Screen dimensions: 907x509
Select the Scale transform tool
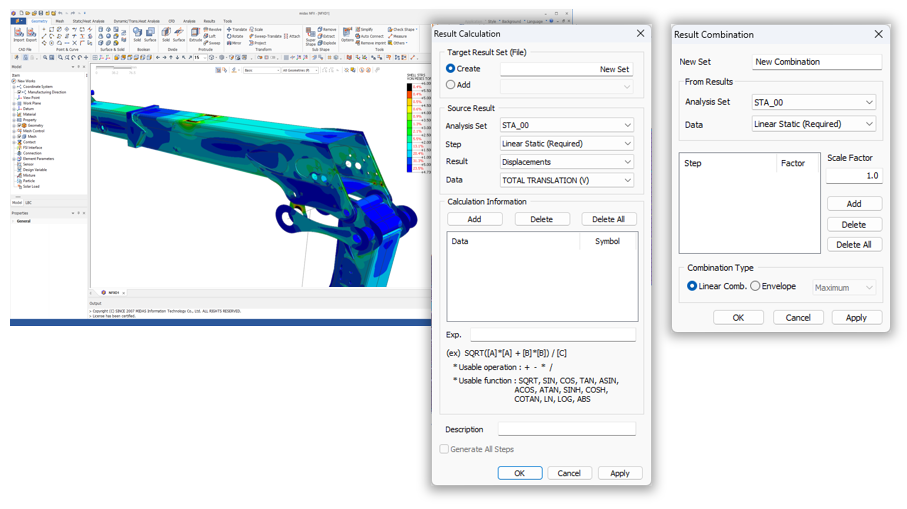pos(256,29)
